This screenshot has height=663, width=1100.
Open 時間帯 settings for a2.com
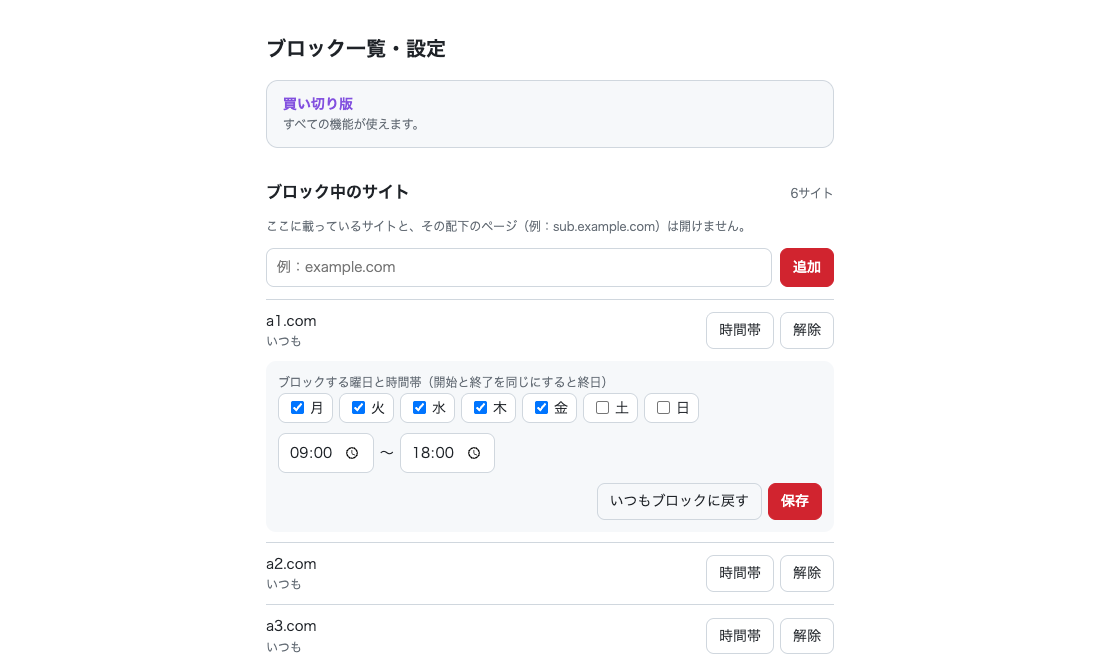click(x=739, y=573)
